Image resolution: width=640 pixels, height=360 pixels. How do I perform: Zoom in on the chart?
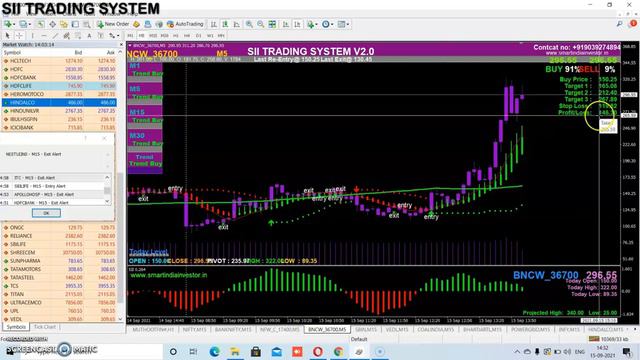click(x=249, y=24)
